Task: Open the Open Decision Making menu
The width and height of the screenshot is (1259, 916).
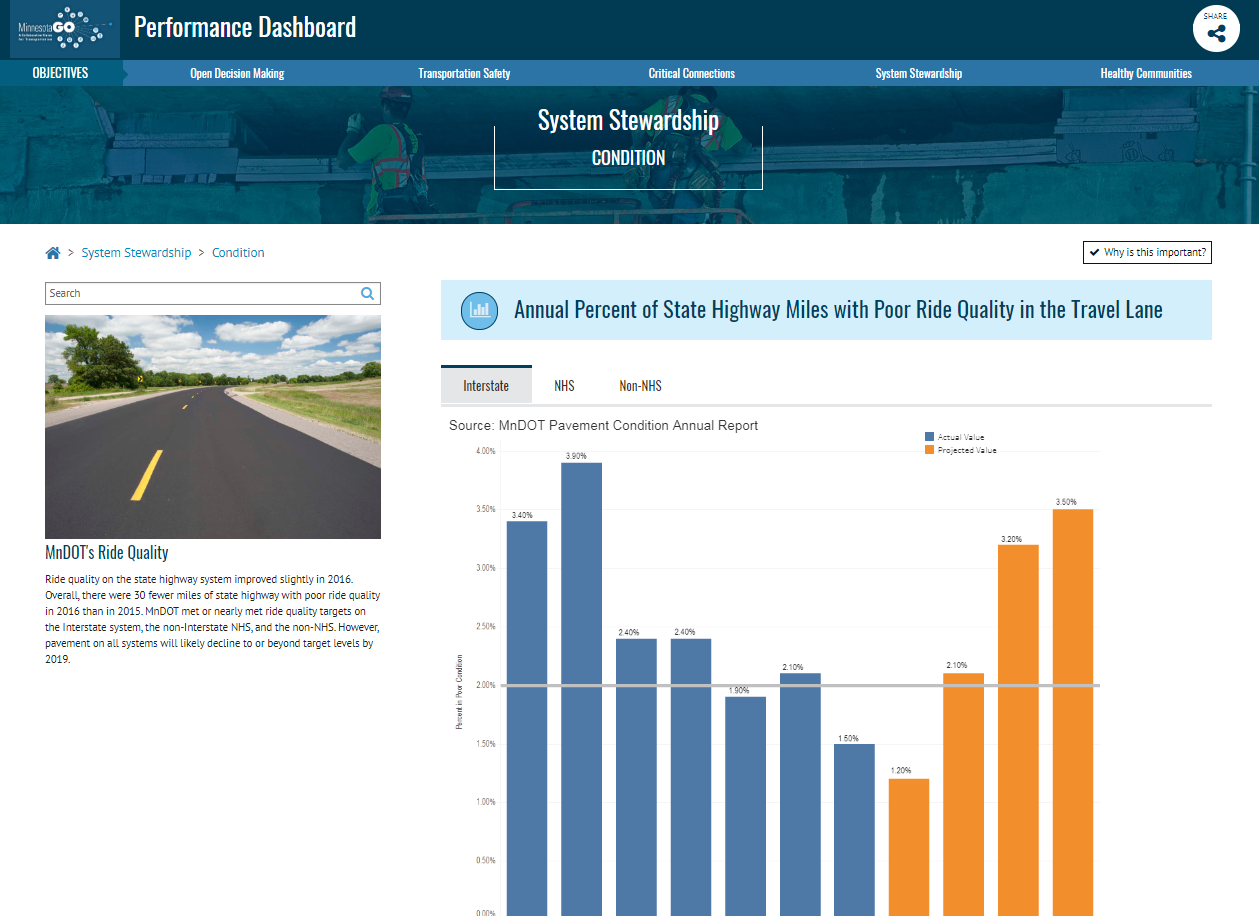Action: (x=237, y=73)
